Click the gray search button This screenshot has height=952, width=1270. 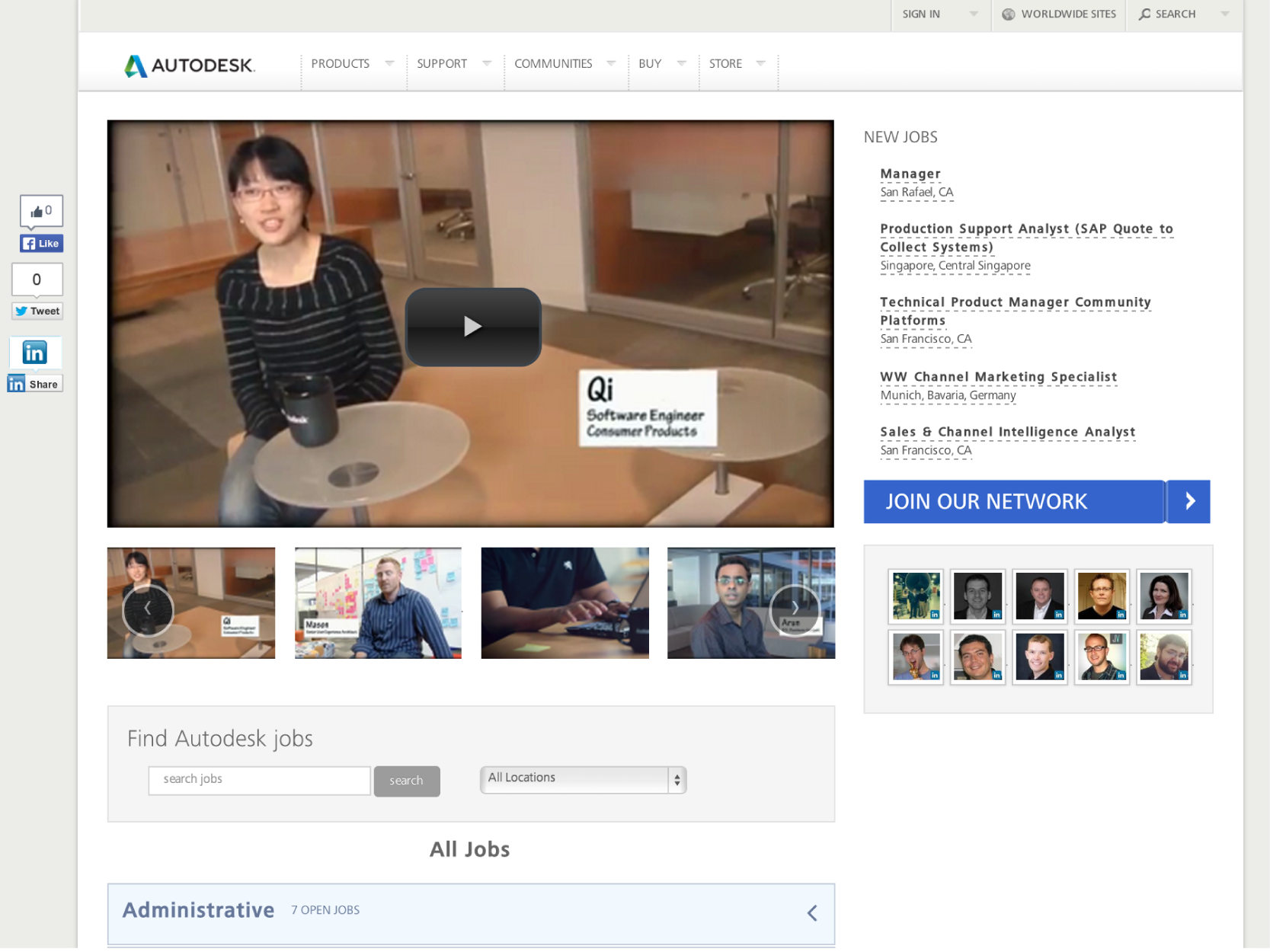407,781
